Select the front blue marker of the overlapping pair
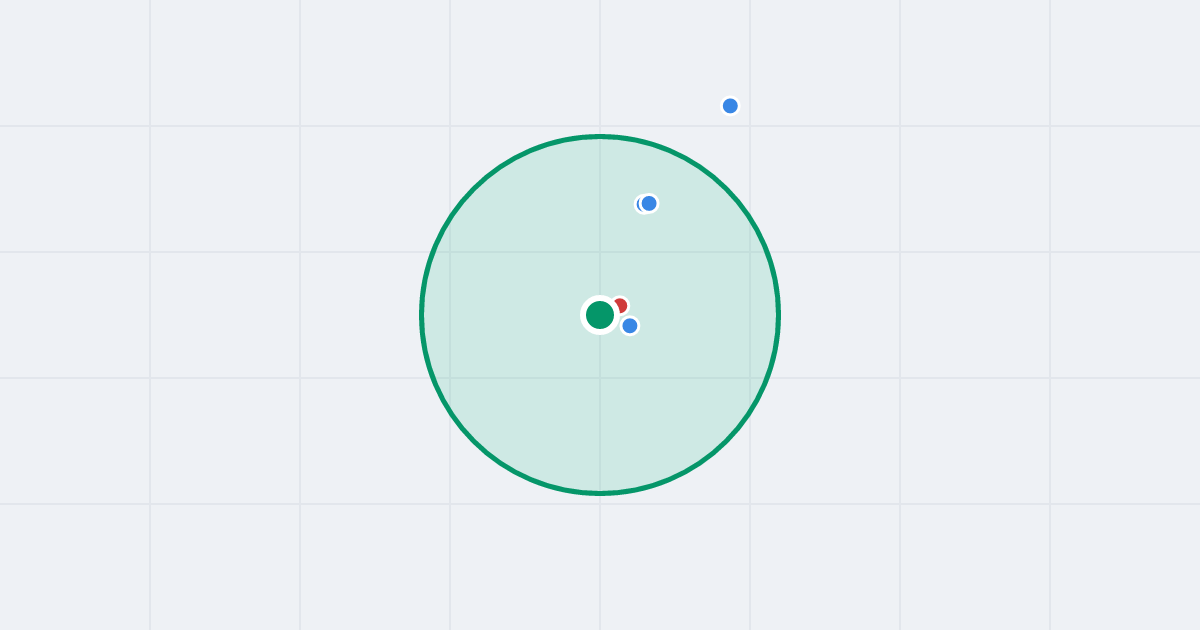Screen dimensions: 1200x630 649,203
